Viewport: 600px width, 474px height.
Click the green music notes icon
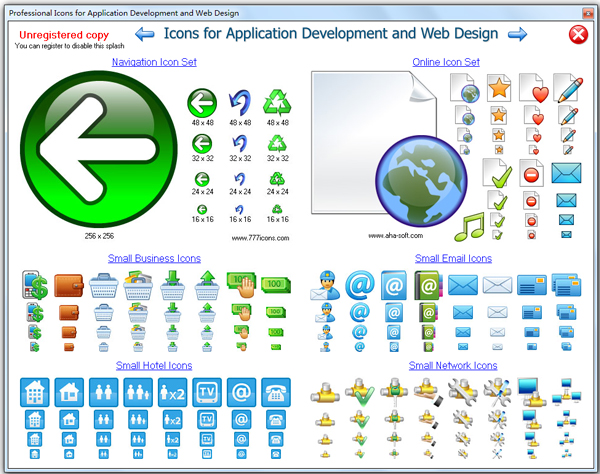pos(469,227)
